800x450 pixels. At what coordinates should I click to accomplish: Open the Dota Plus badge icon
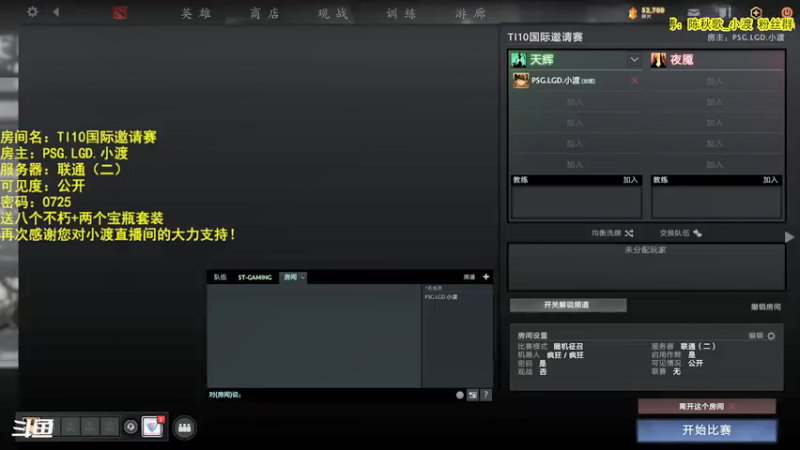pos(756,12)
